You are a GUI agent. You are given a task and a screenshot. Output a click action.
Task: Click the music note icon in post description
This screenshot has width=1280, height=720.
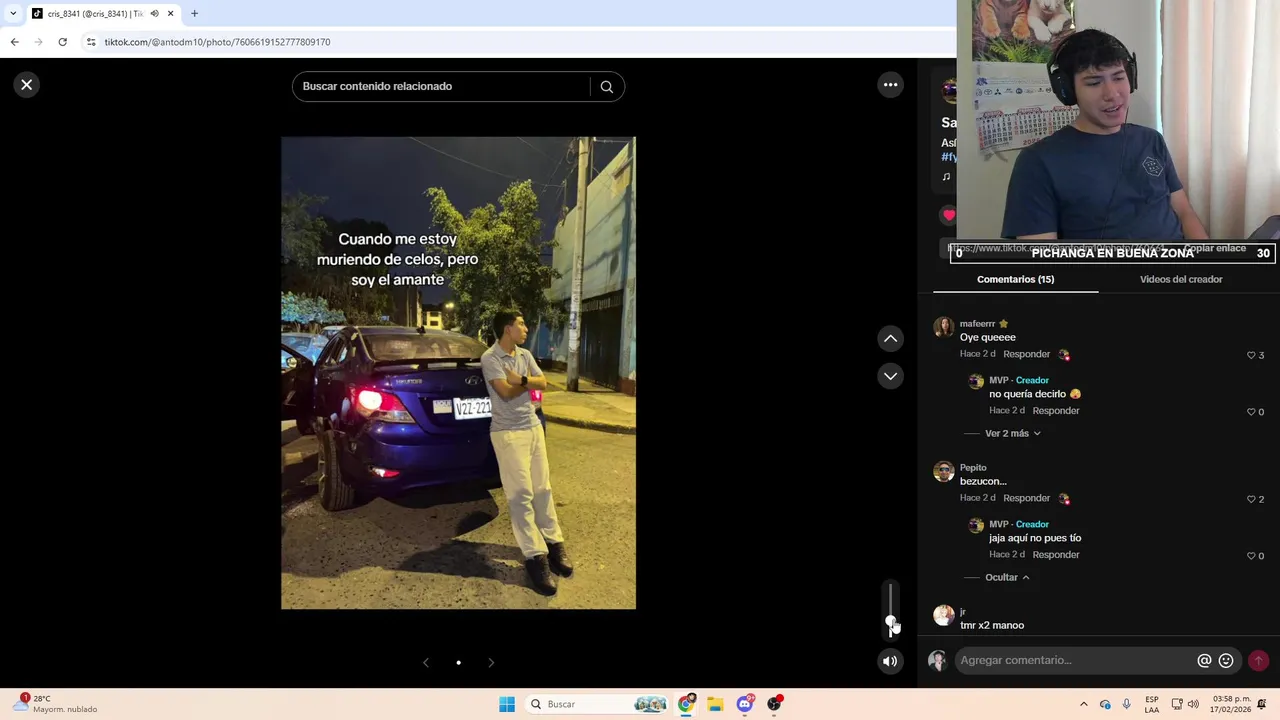coord(946,177)
